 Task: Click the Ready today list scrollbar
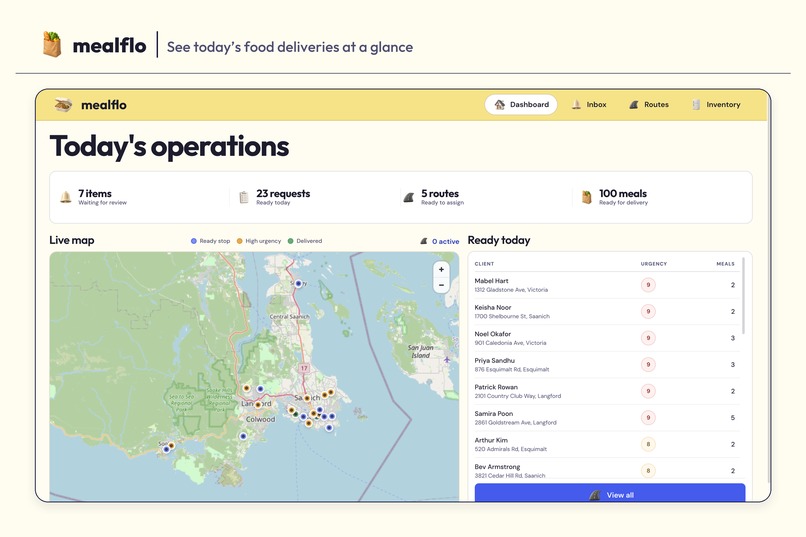point(743,295)
